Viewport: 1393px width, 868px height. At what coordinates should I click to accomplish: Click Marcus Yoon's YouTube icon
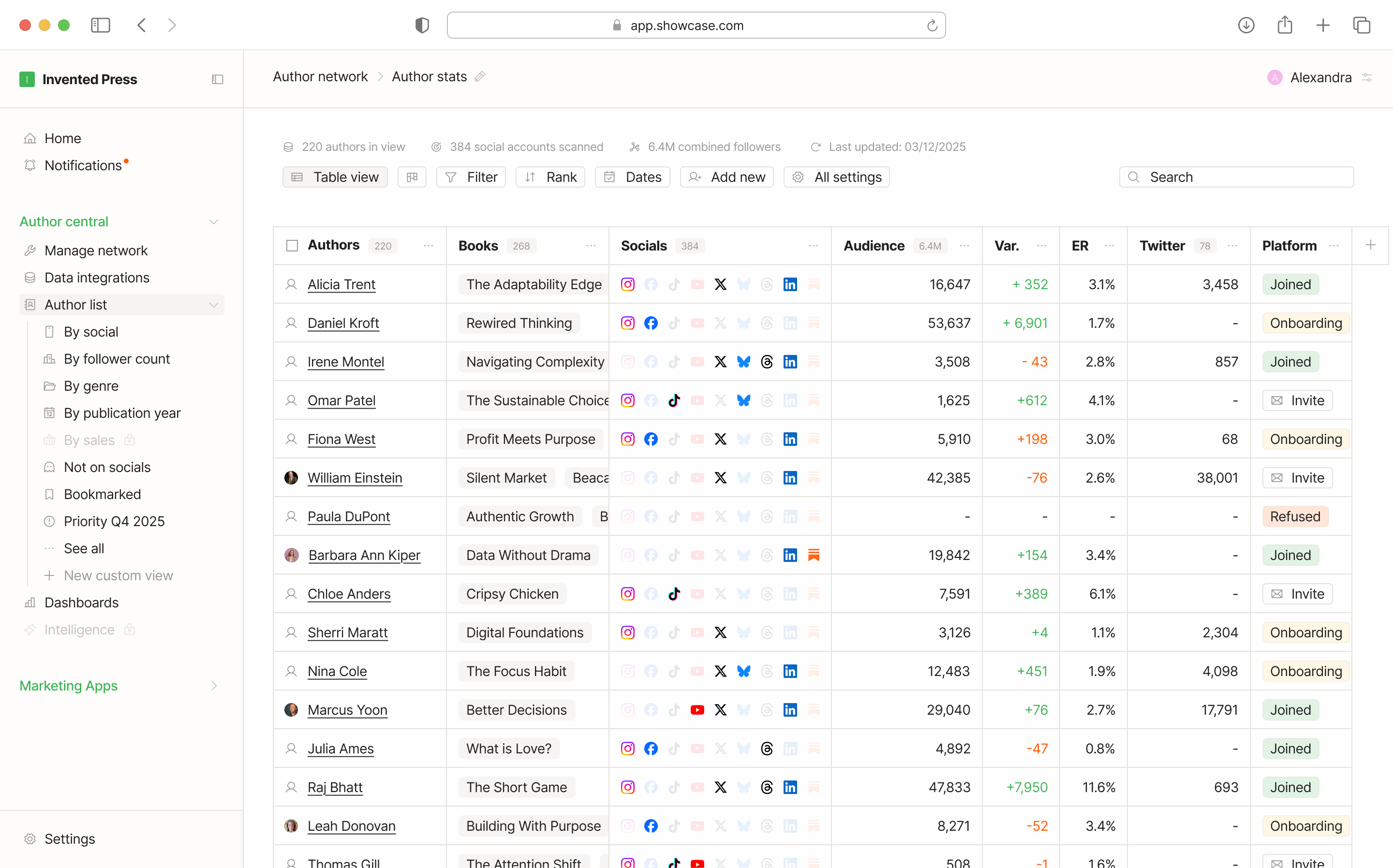tap(697, 710)
